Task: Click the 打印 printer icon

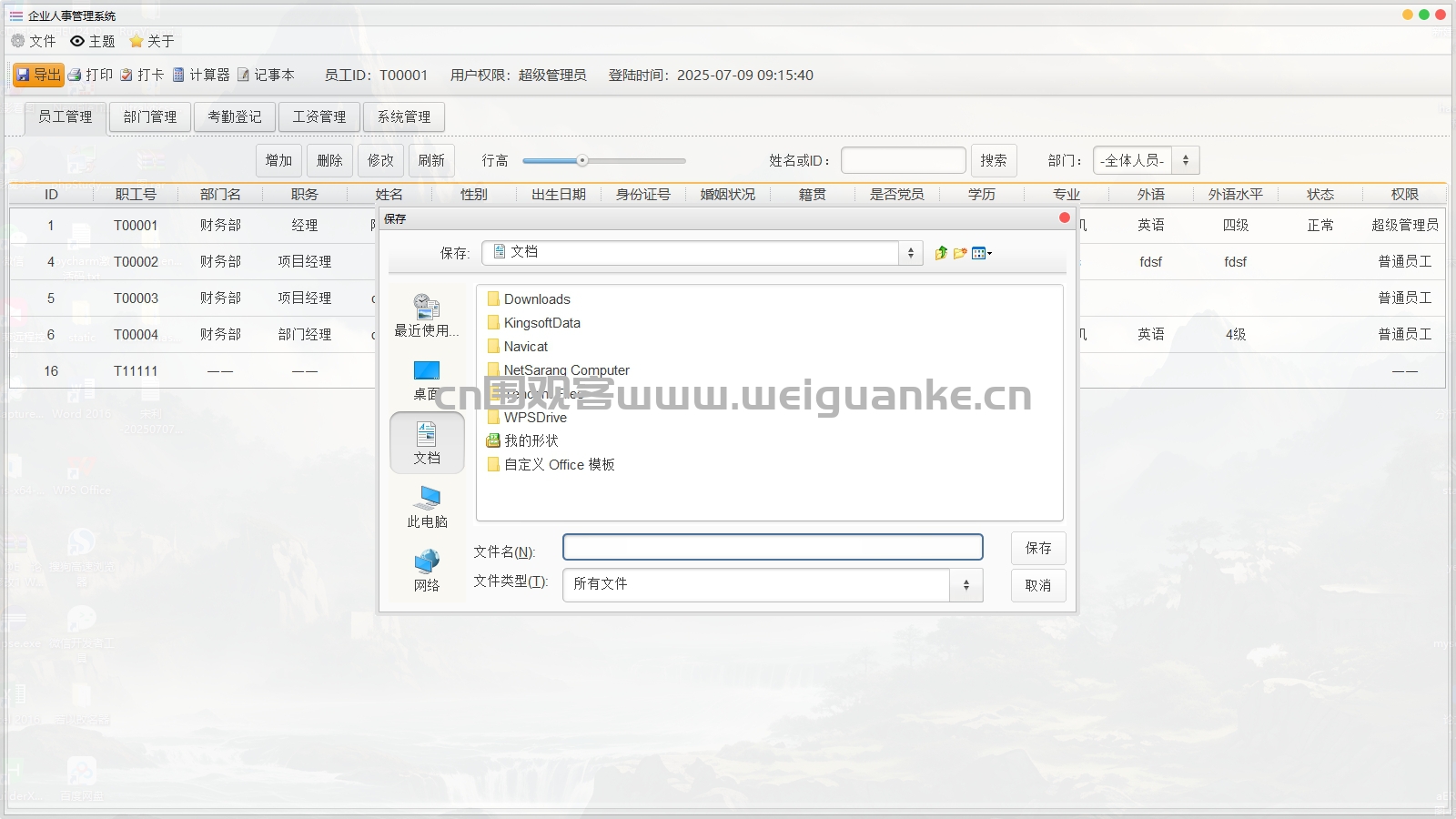Action: click(75, 76)
